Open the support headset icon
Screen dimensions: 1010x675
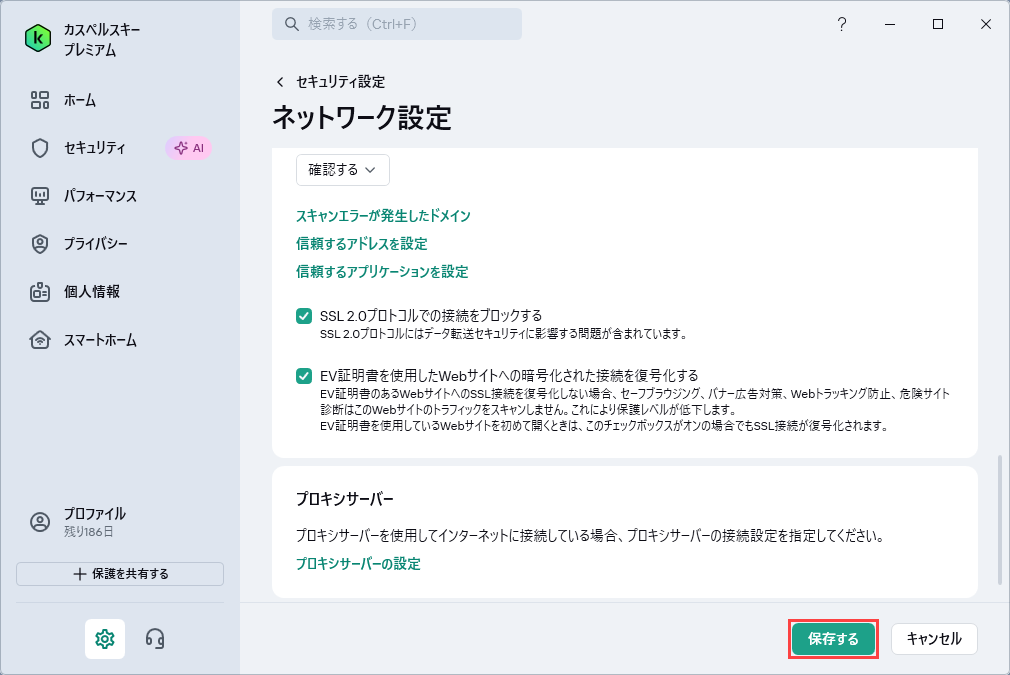155,639
